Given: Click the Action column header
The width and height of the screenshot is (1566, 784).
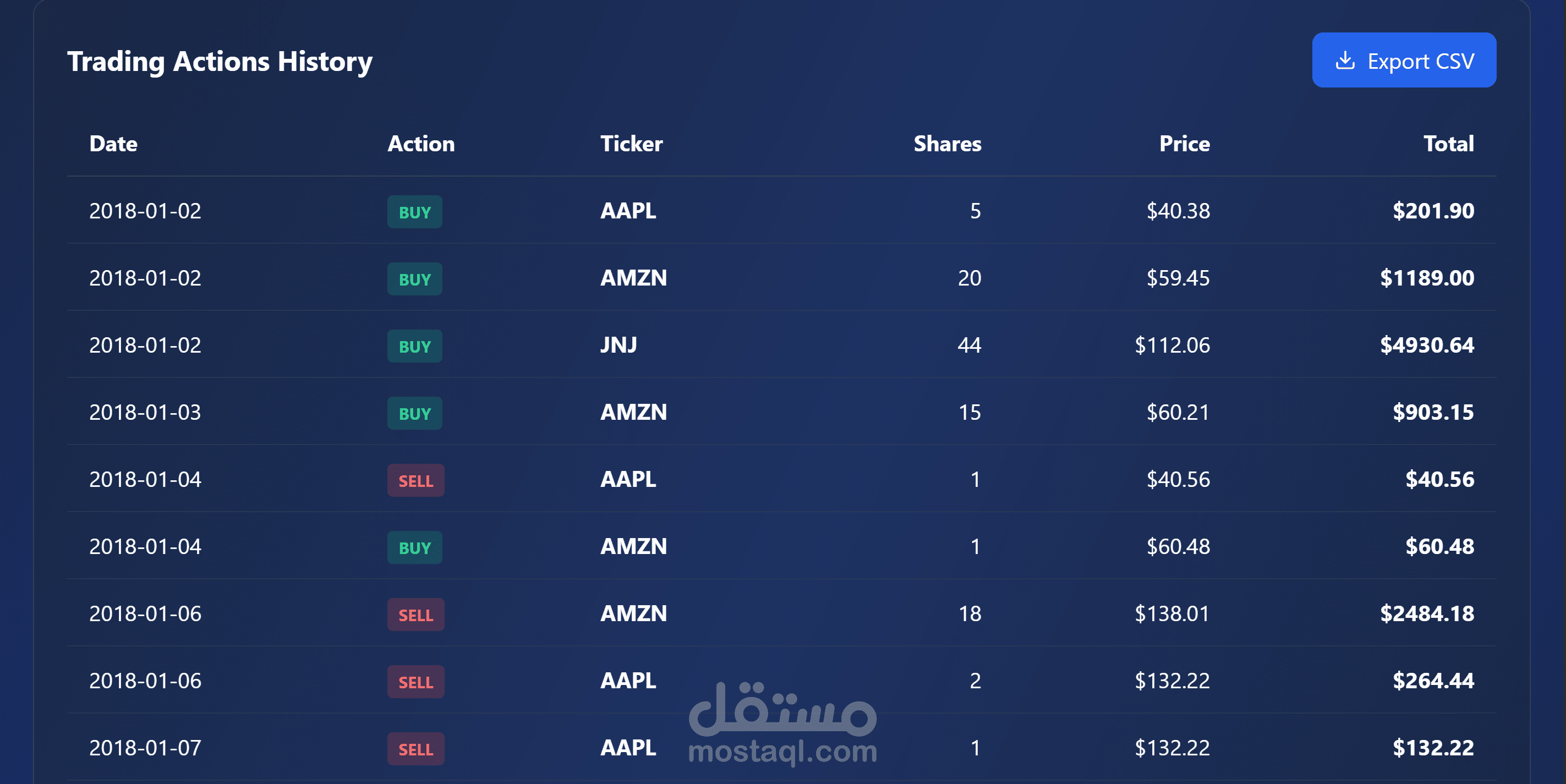Looking at the screenshot, I should coord(421,144).
